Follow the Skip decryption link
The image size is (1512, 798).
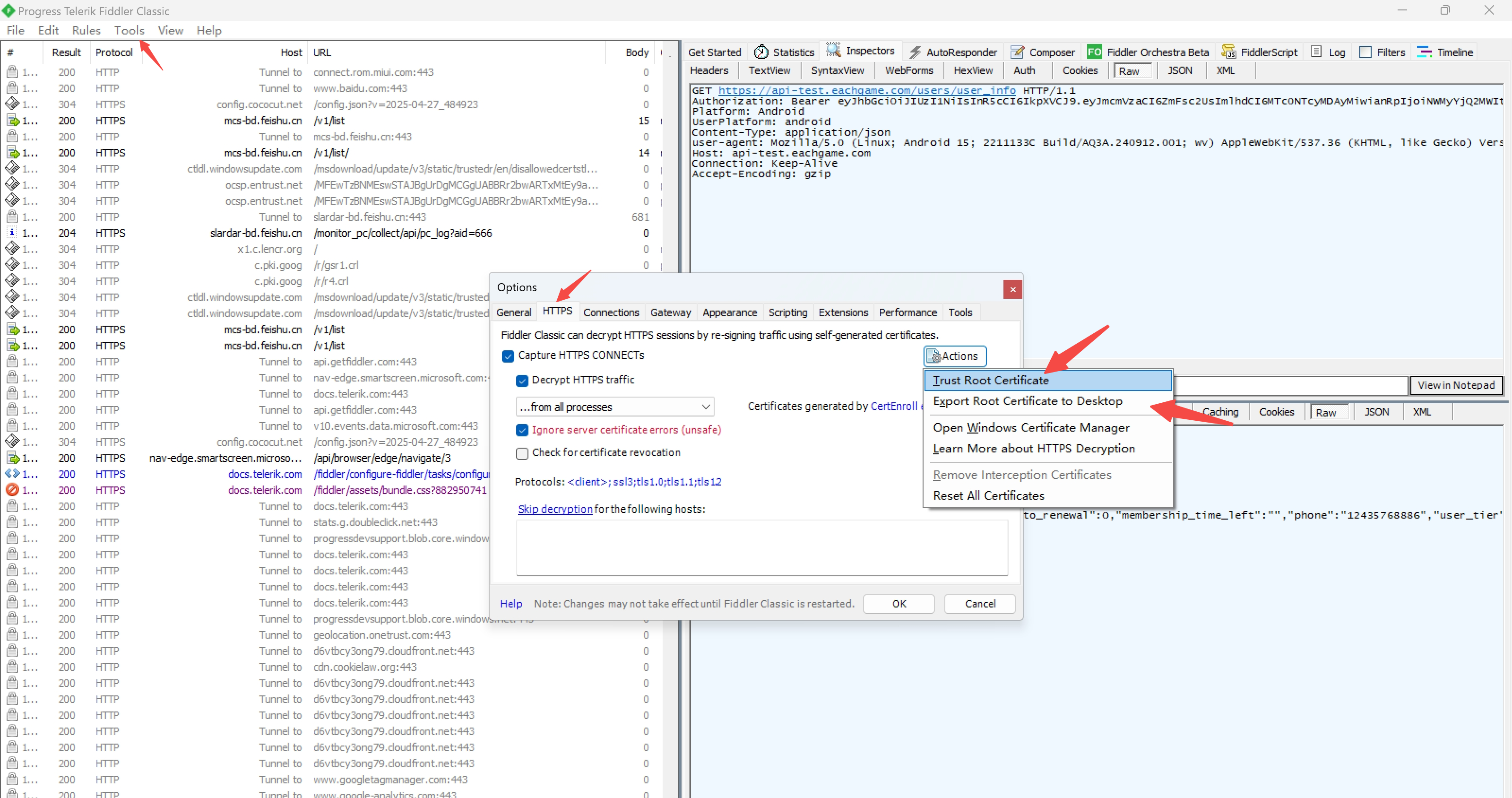(555, 509)
